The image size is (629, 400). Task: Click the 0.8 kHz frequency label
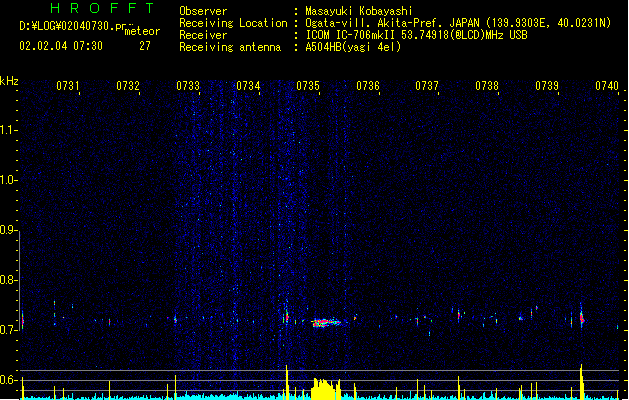coord(8,280)
